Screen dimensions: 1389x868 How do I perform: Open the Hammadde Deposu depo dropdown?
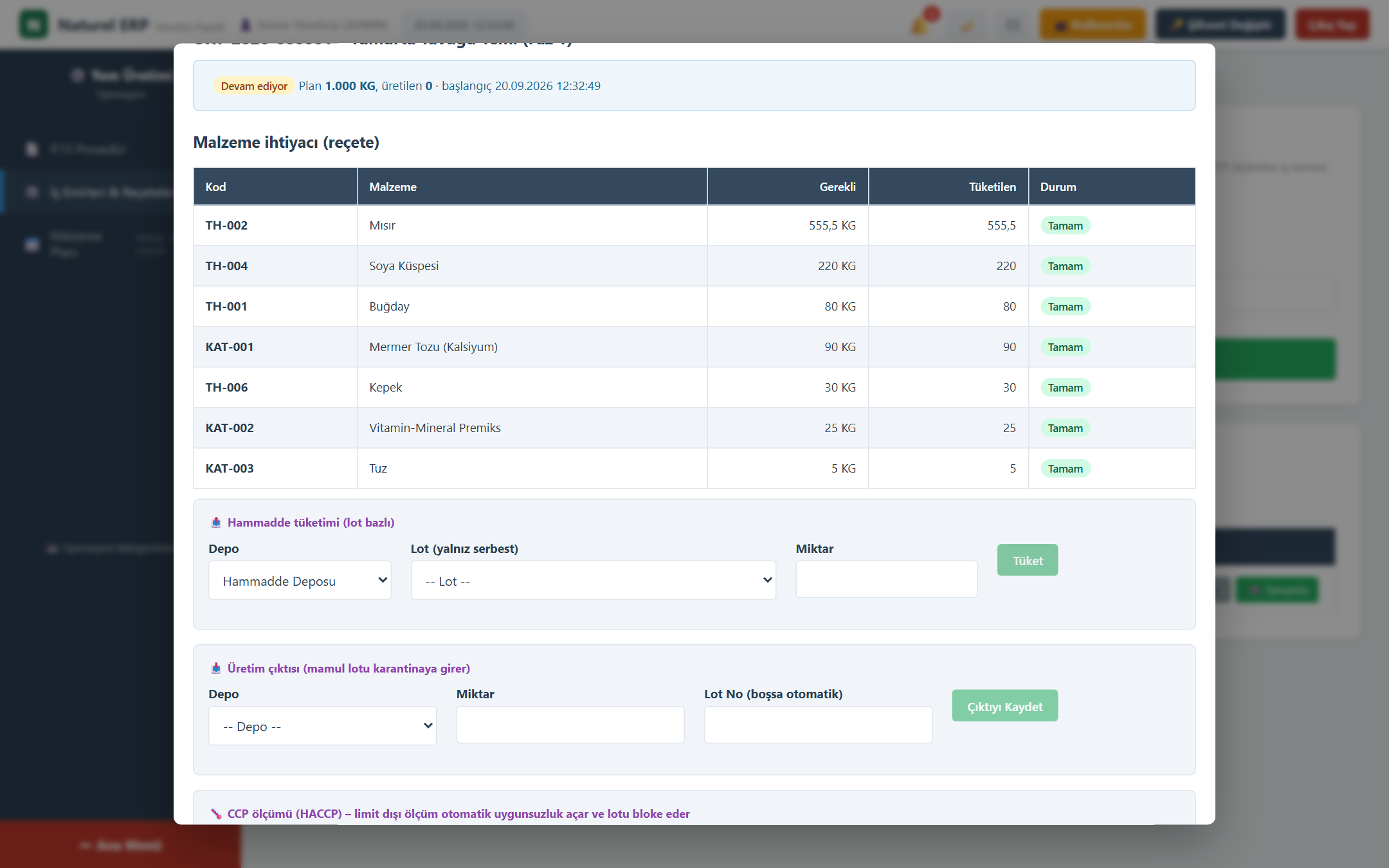[300, 581]
